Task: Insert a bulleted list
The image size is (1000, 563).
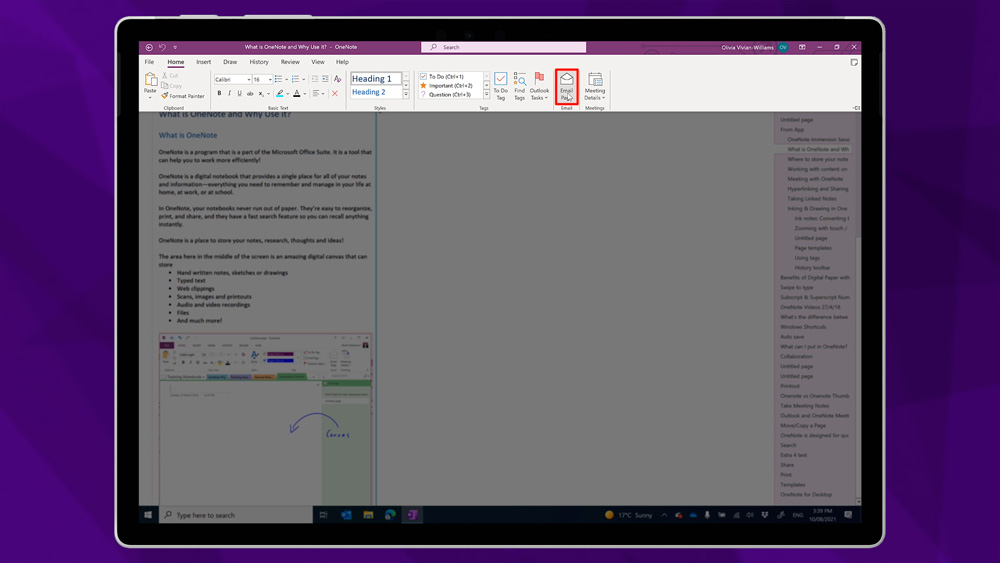Action: (278, 79)
